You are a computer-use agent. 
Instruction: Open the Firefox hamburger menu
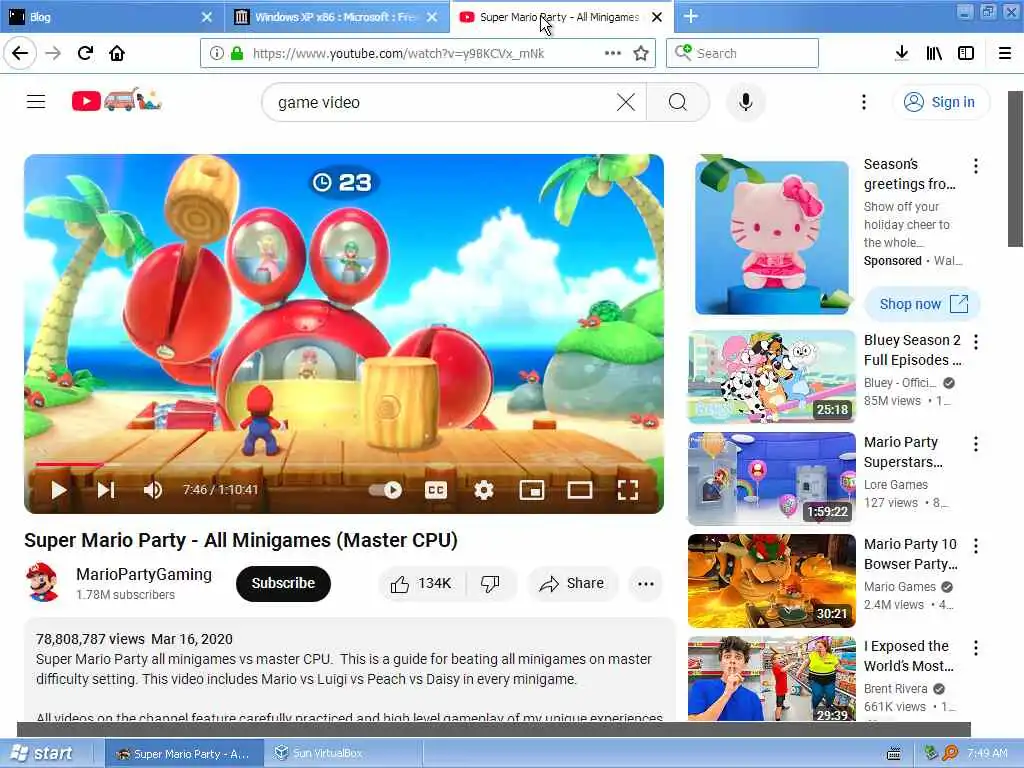tap(1005, 53)
